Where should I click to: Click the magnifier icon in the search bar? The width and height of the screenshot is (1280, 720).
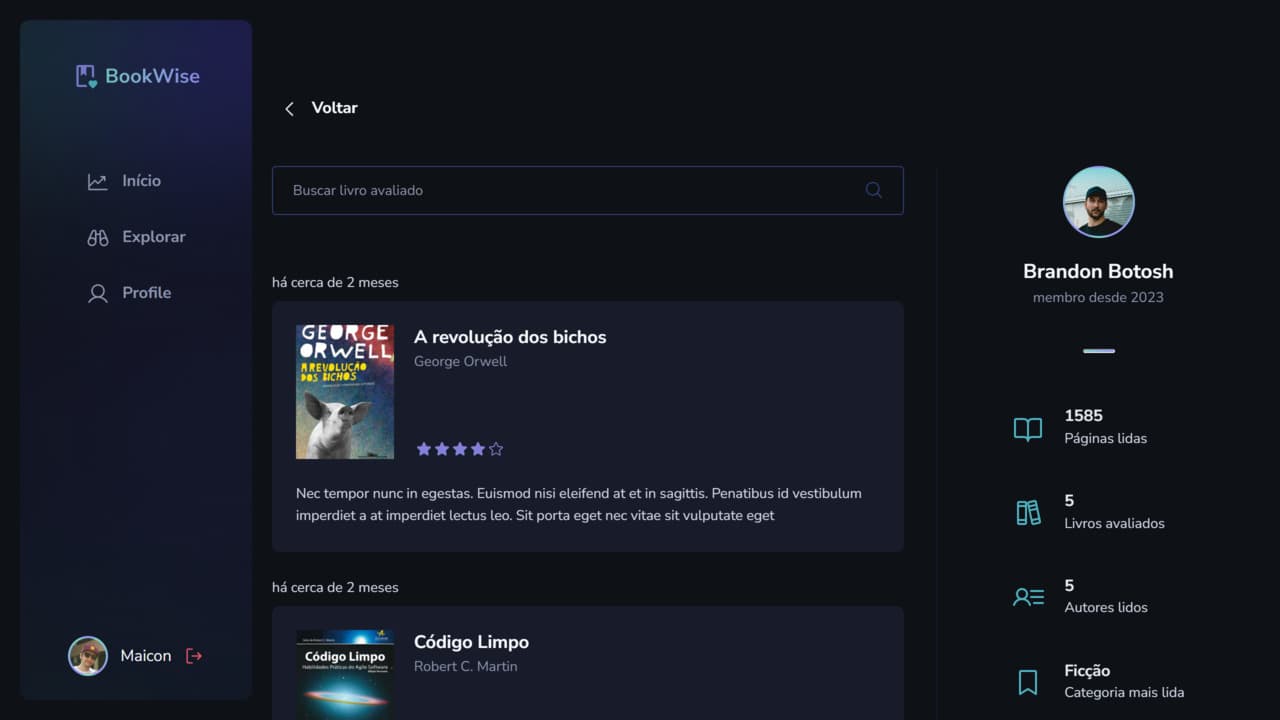point(872,190)
